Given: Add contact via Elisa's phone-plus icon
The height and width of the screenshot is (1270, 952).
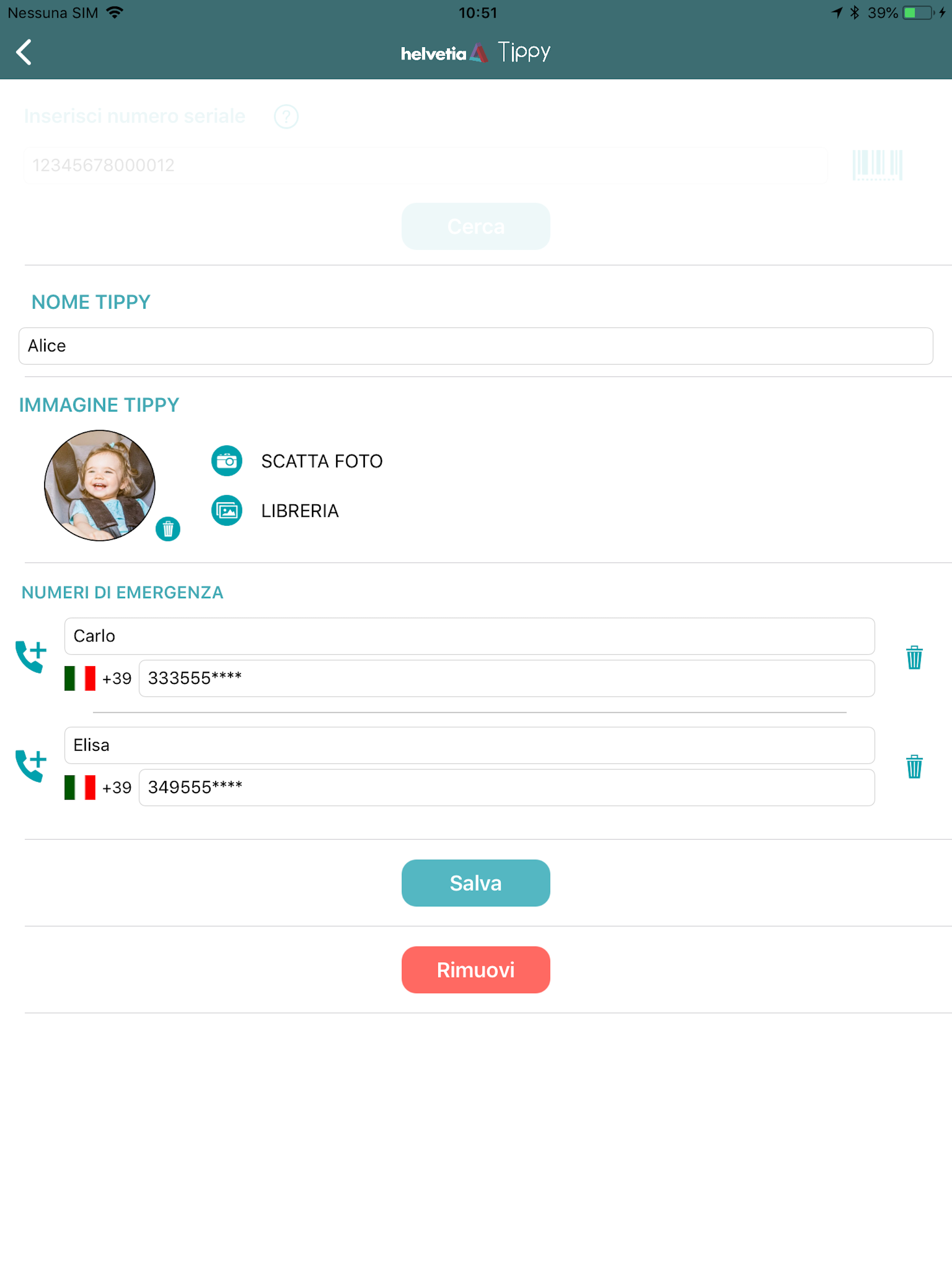Looking at the screenshot, I should pyautogui.click(x=31, y=766).
